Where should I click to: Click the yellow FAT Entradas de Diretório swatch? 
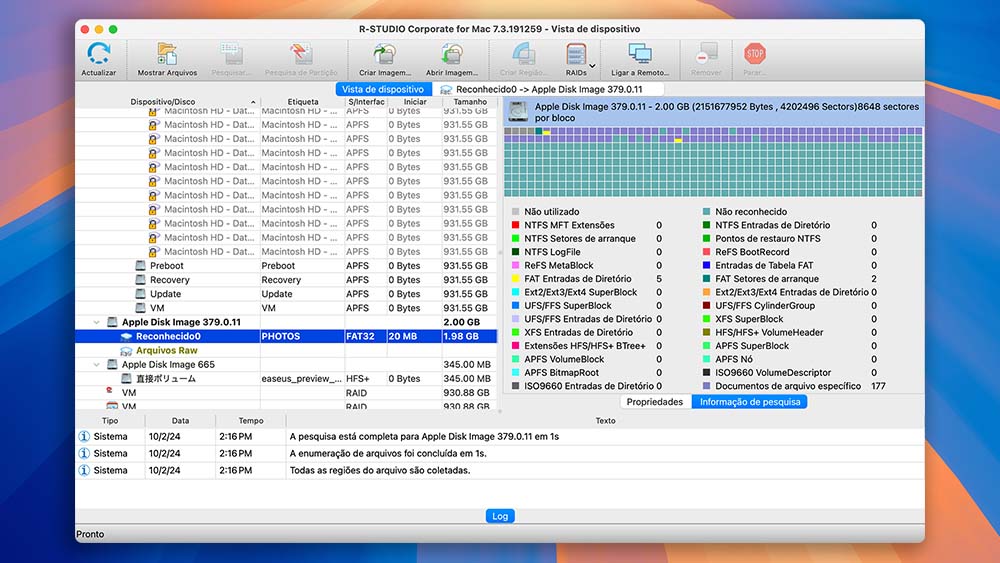point(515,279)
